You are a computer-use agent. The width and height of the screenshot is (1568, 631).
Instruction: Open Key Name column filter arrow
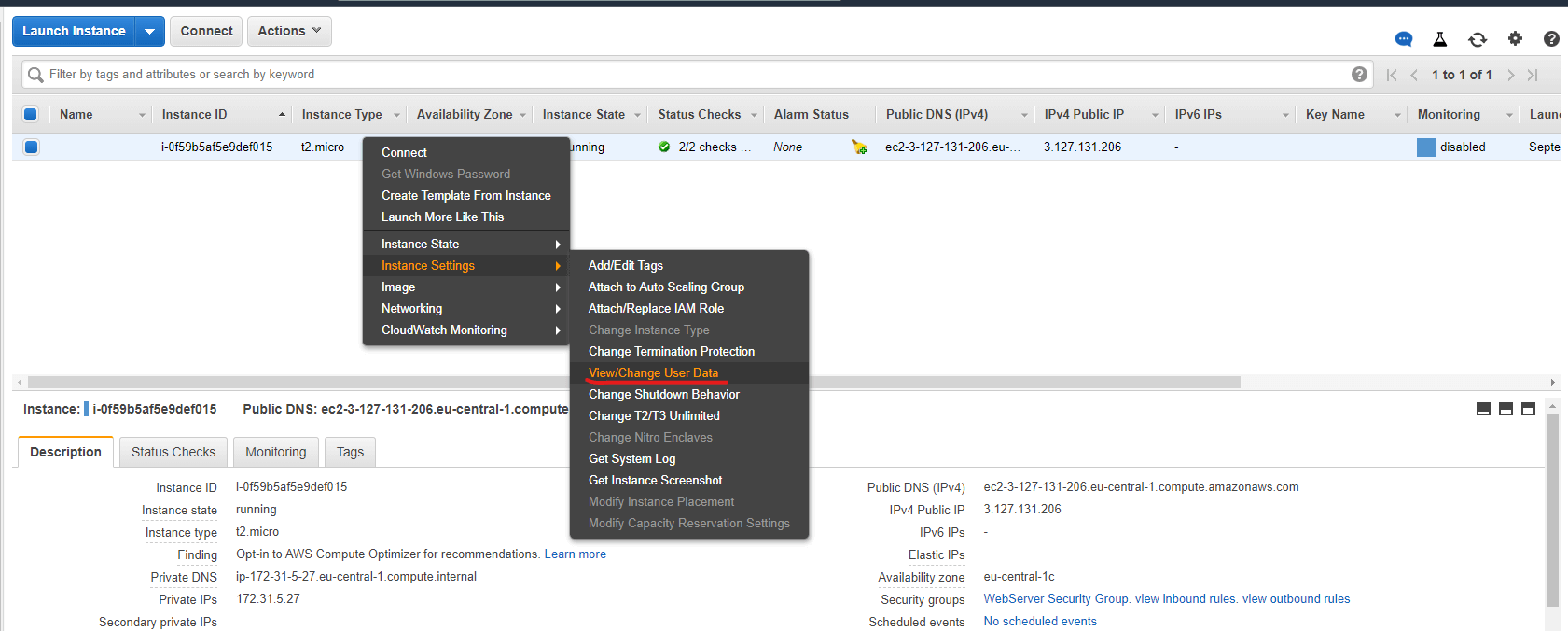[1397, 115]
